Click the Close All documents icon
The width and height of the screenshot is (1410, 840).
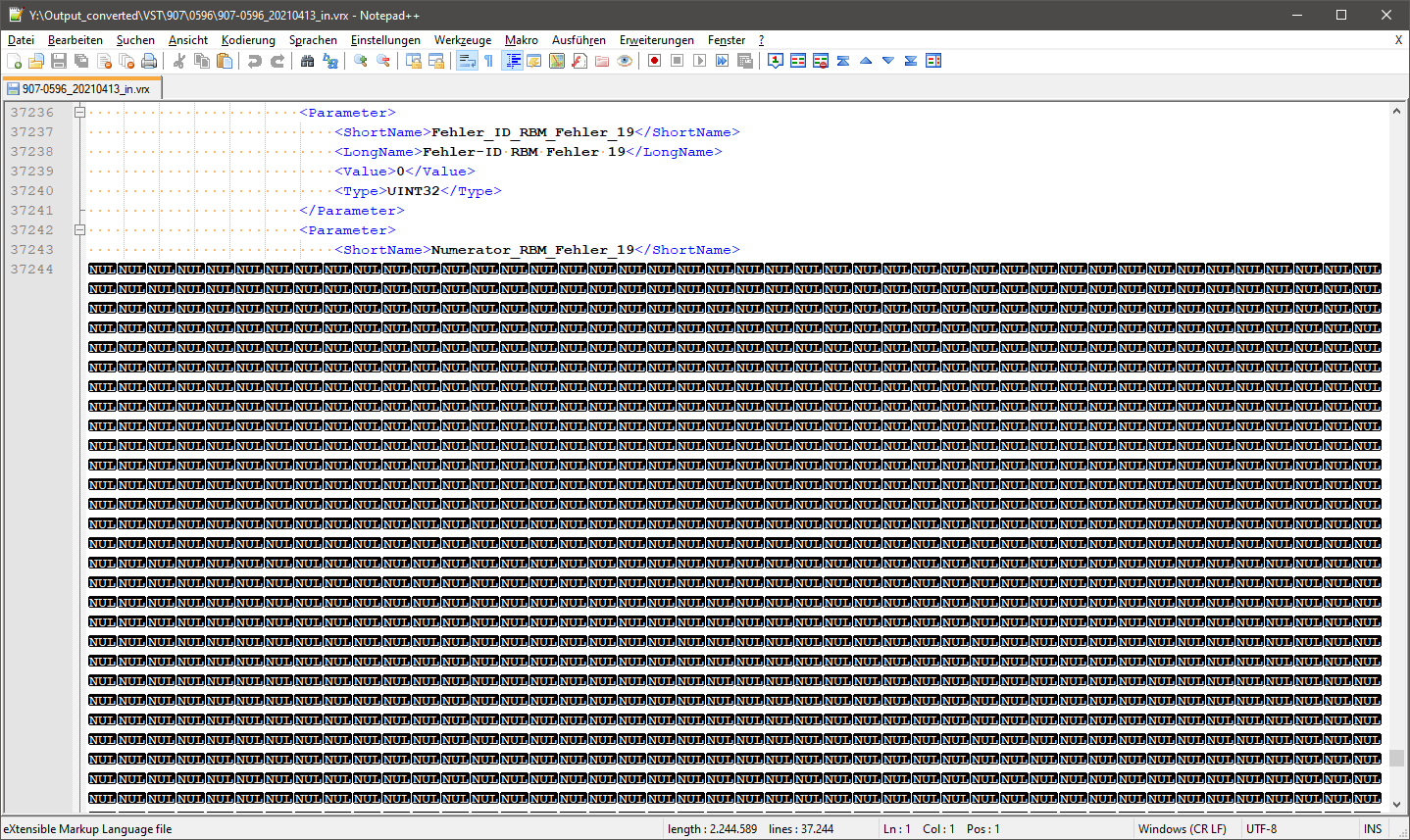coord(126,61)
